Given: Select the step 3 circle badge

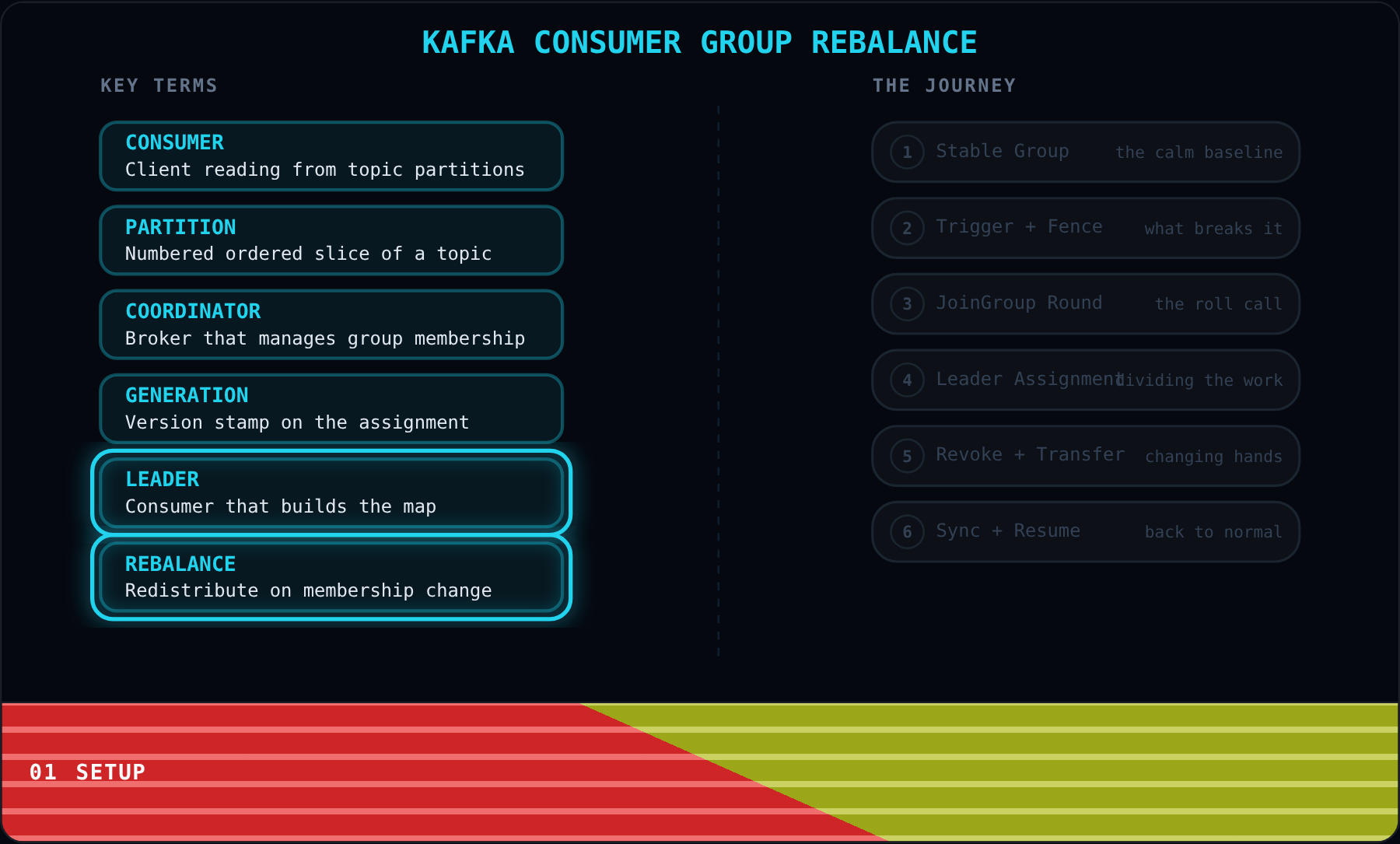Looking at the screenshot, I should [907, 303].
